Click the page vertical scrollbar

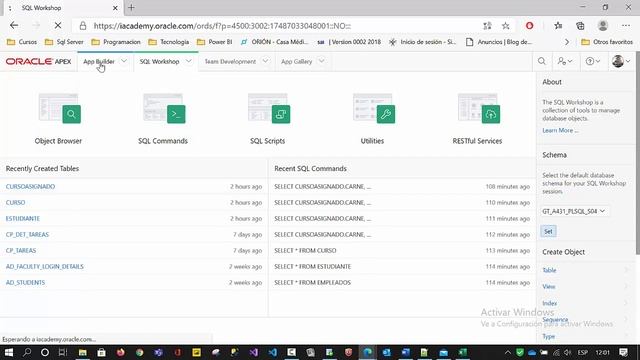tap(638, 153)
